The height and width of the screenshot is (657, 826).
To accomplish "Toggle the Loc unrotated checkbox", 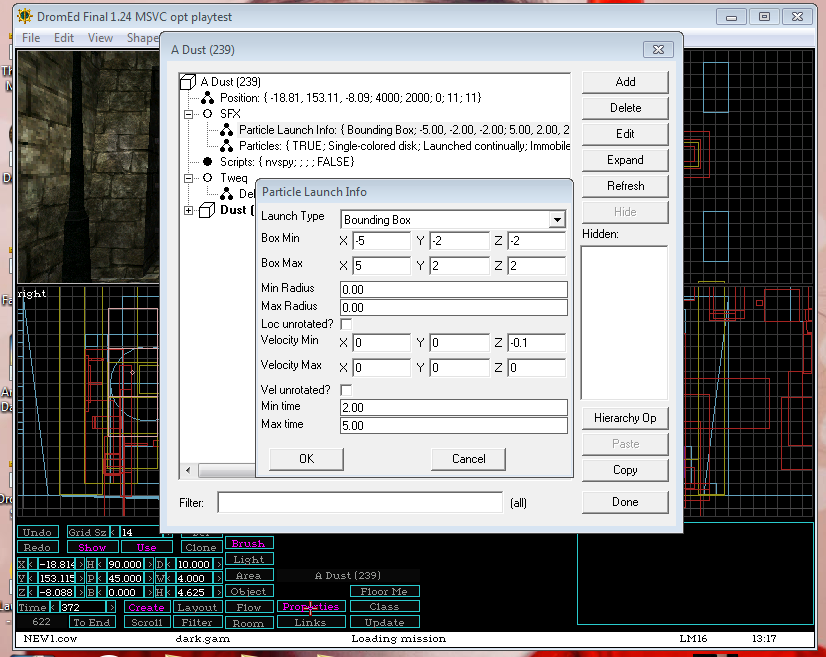I will [346, 325].
